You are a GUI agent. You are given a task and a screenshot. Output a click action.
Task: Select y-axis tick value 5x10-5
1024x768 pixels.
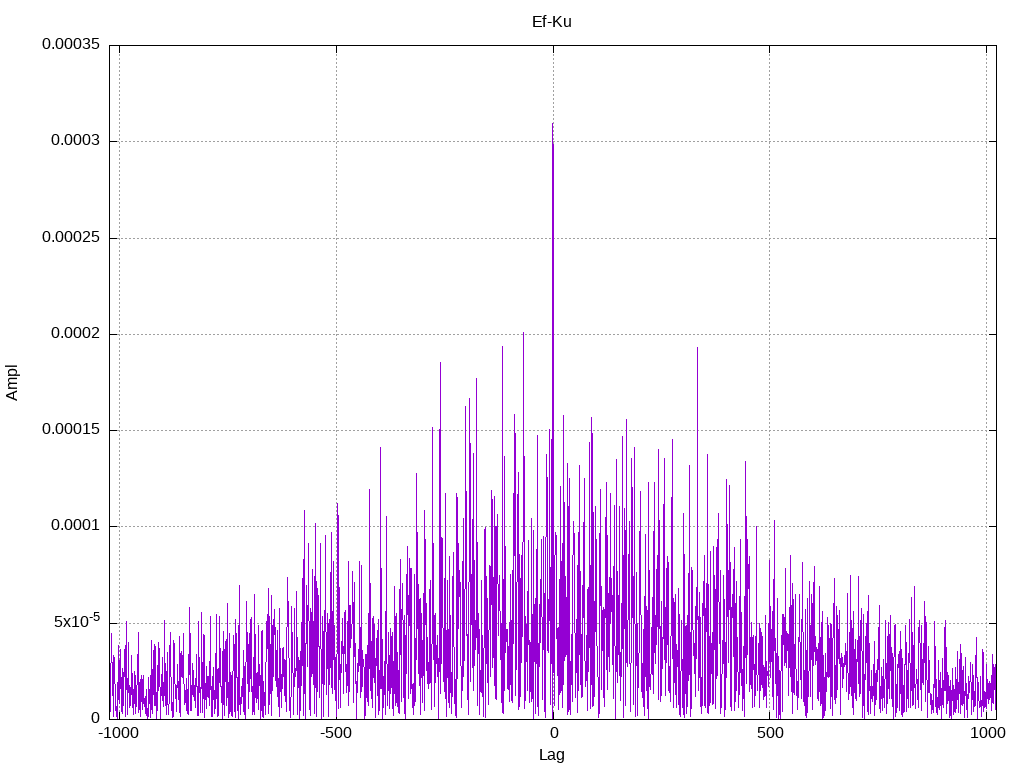point(77,620)
